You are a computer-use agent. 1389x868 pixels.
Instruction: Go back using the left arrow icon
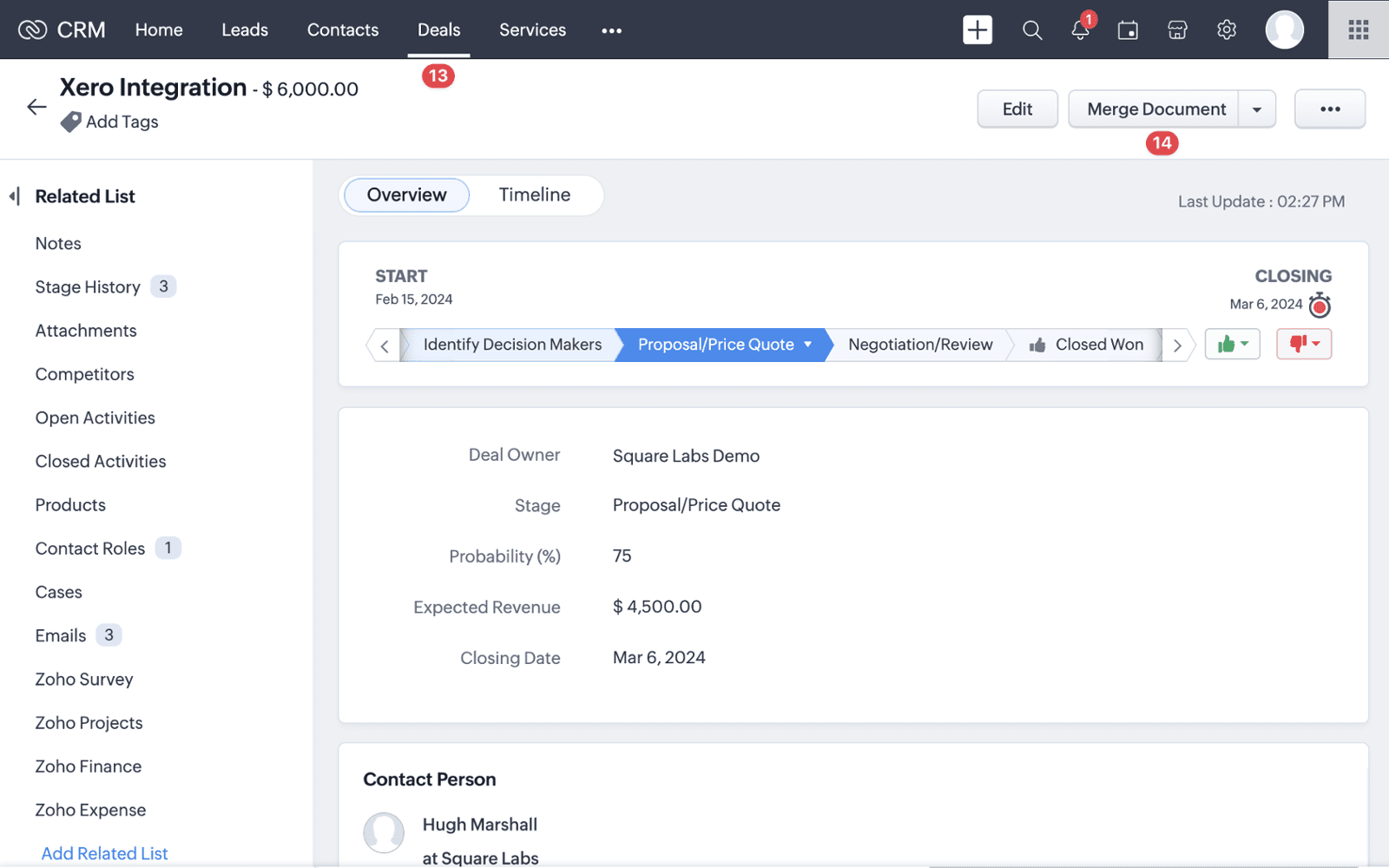36,107
